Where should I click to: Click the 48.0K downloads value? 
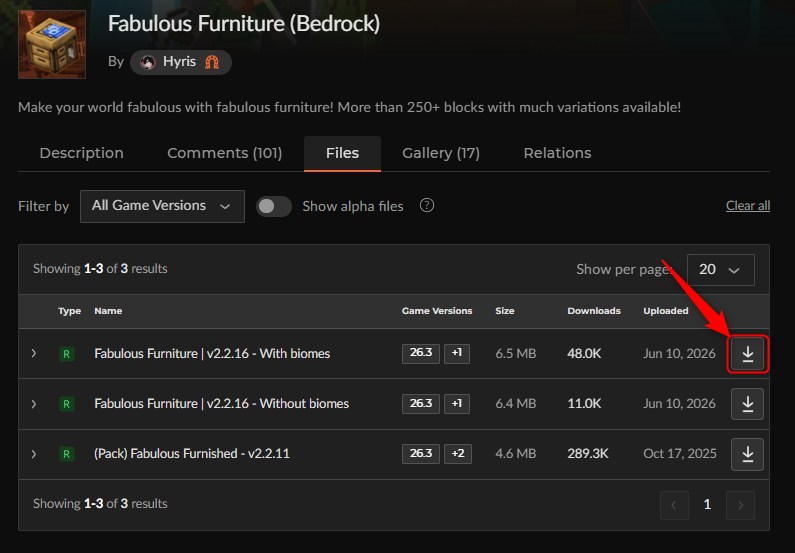(584, 353)
